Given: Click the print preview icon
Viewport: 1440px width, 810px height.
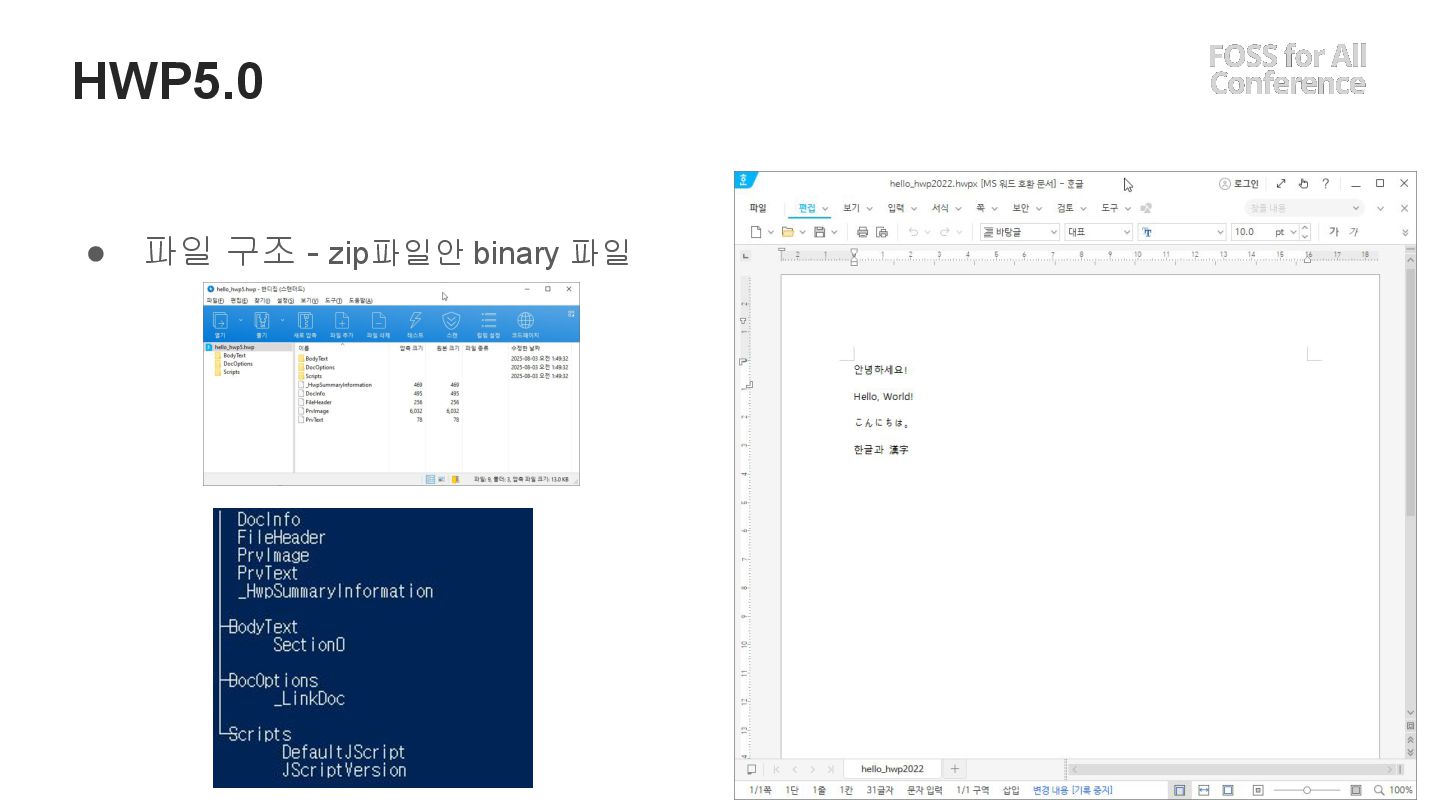Looking at the screenshot, I should pyautogui.click(x=882, y=232).
